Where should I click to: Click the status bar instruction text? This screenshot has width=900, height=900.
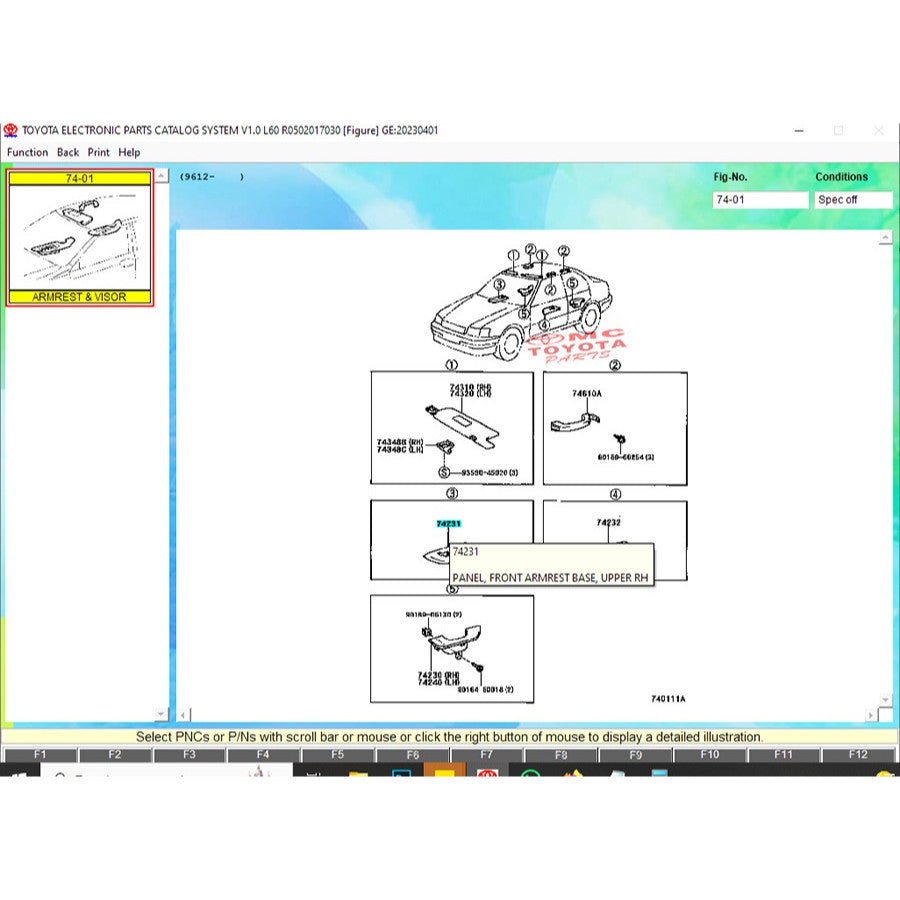(449, 736)
